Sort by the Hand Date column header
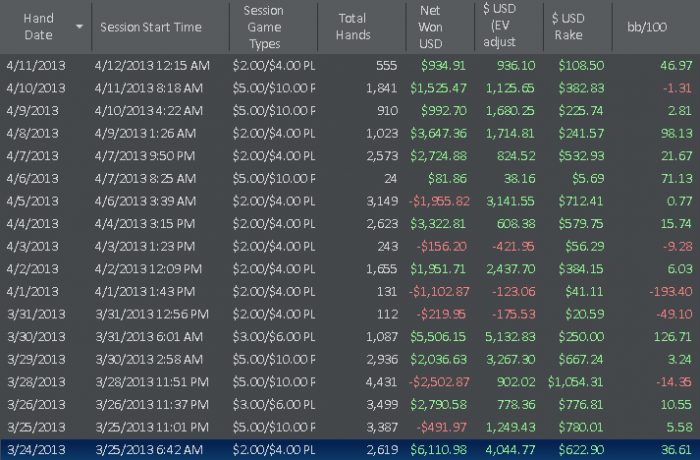 38,27
